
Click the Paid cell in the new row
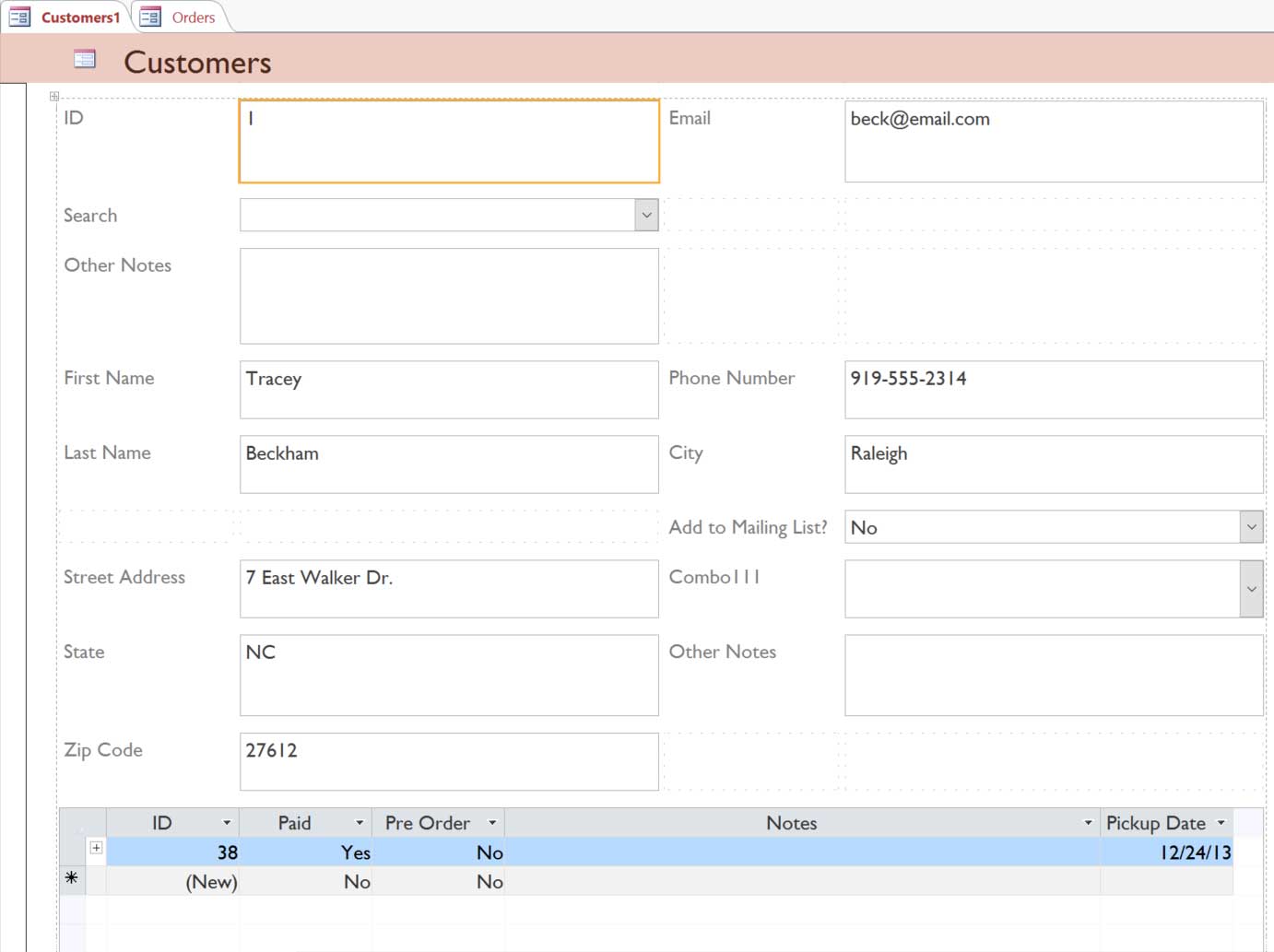(306, 882)
